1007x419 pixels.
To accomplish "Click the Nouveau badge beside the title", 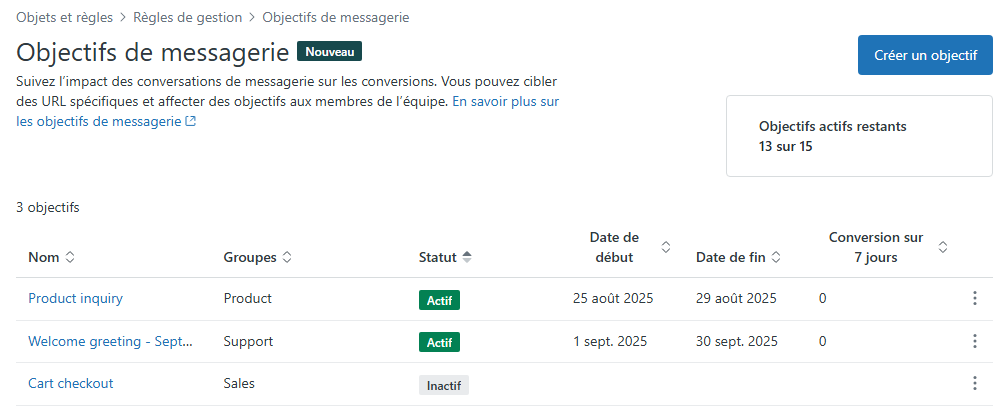I will point(329,51).
